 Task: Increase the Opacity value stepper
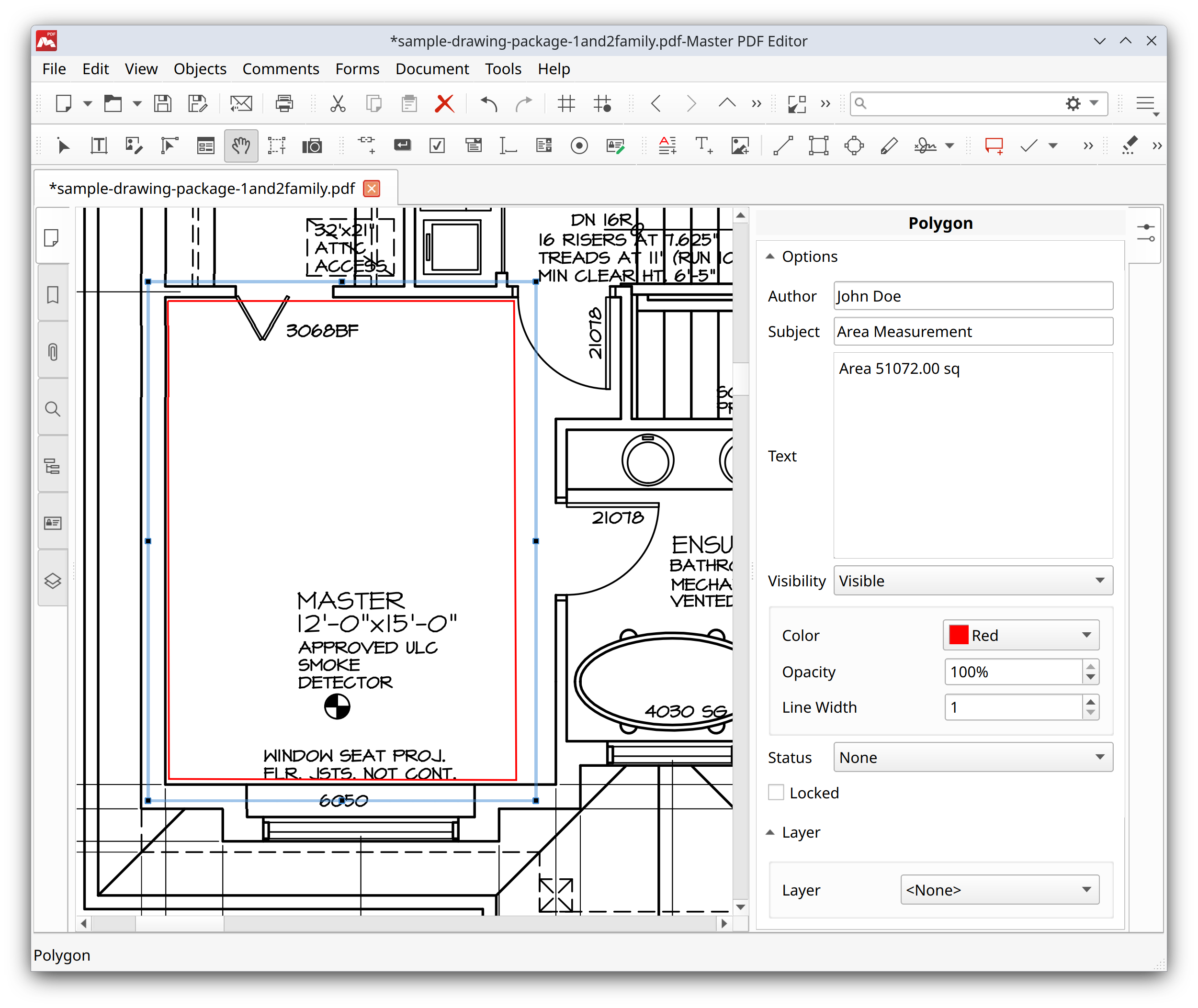pos(1091,666)
